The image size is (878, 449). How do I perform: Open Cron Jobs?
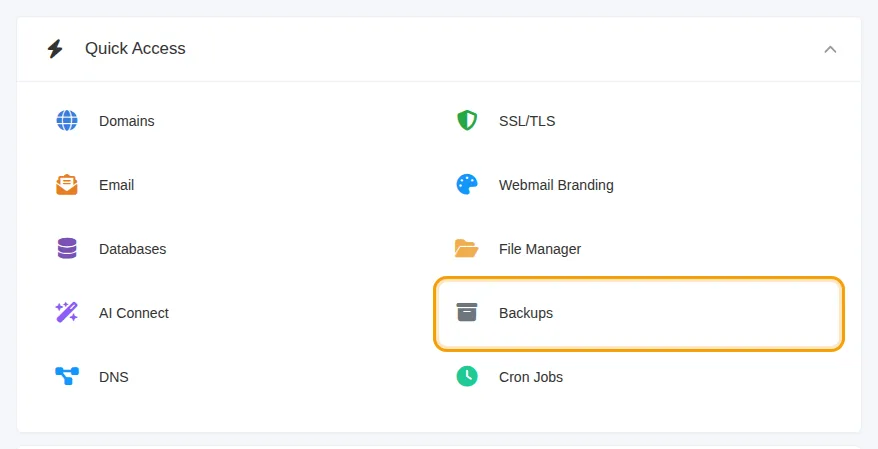531,377
